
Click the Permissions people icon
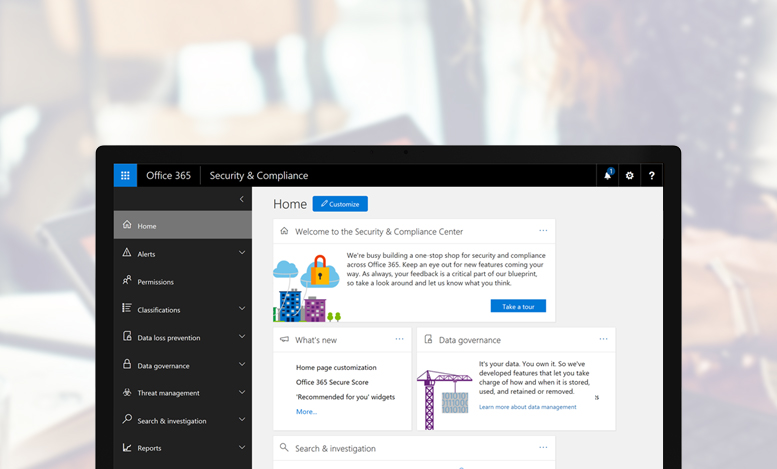[127, 281]
